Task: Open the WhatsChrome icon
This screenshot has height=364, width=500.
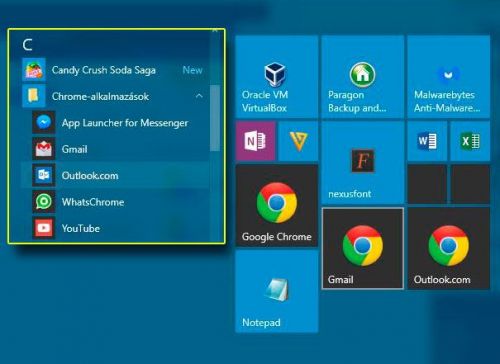Action: (x=44, y=202)
